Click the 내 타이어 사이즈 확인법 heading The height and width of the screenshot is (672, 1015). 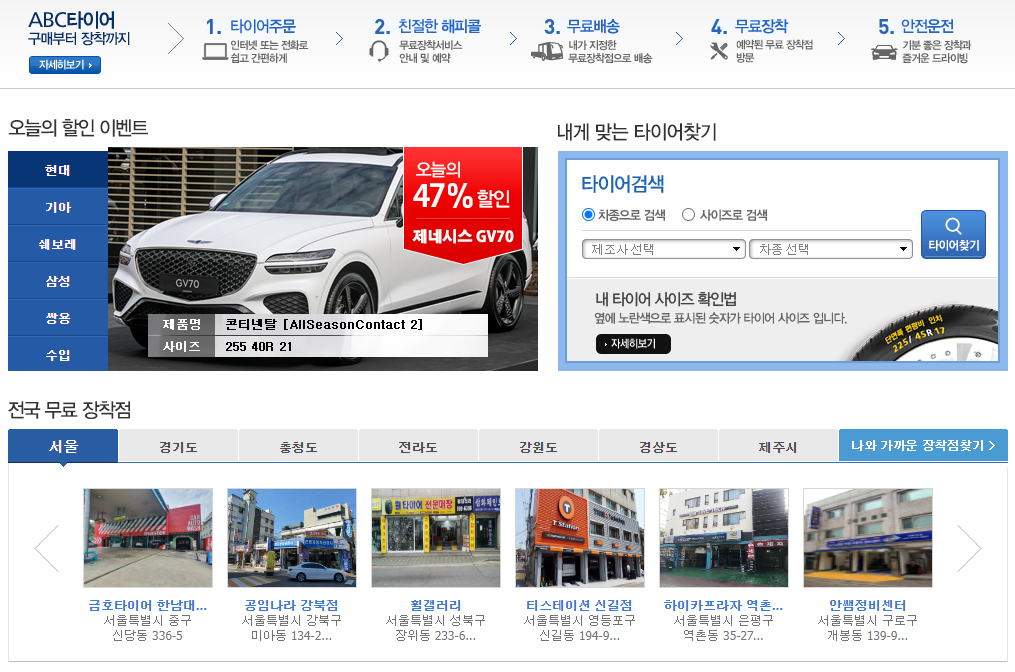pyautogui.click(x=666, y=299)
